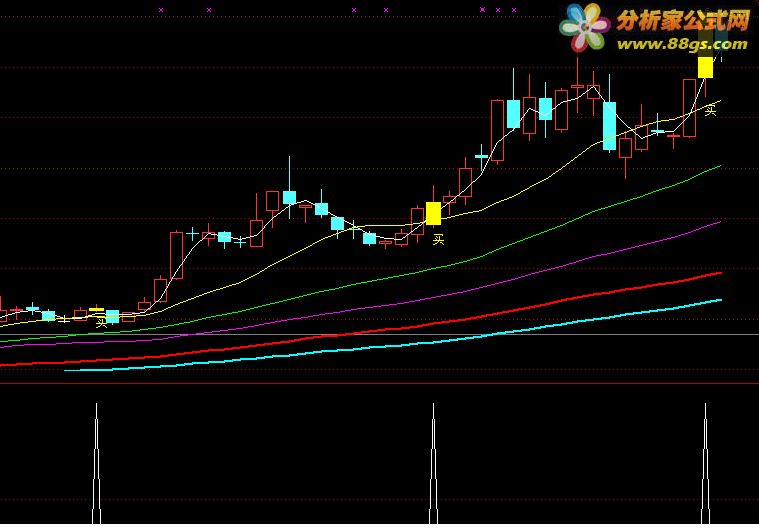Select the large yellow candle at top right
Screen dimensions: 759x530
click(705, 67)
